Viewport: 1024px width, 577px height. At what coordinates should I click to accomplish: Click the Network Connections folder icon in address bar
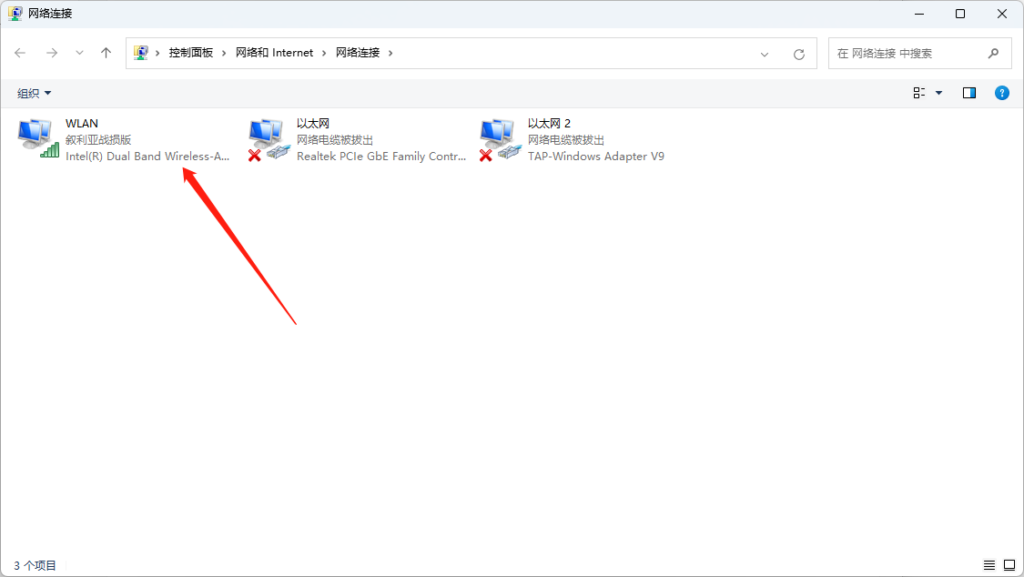pyautogui.click(x=142, y=52)
